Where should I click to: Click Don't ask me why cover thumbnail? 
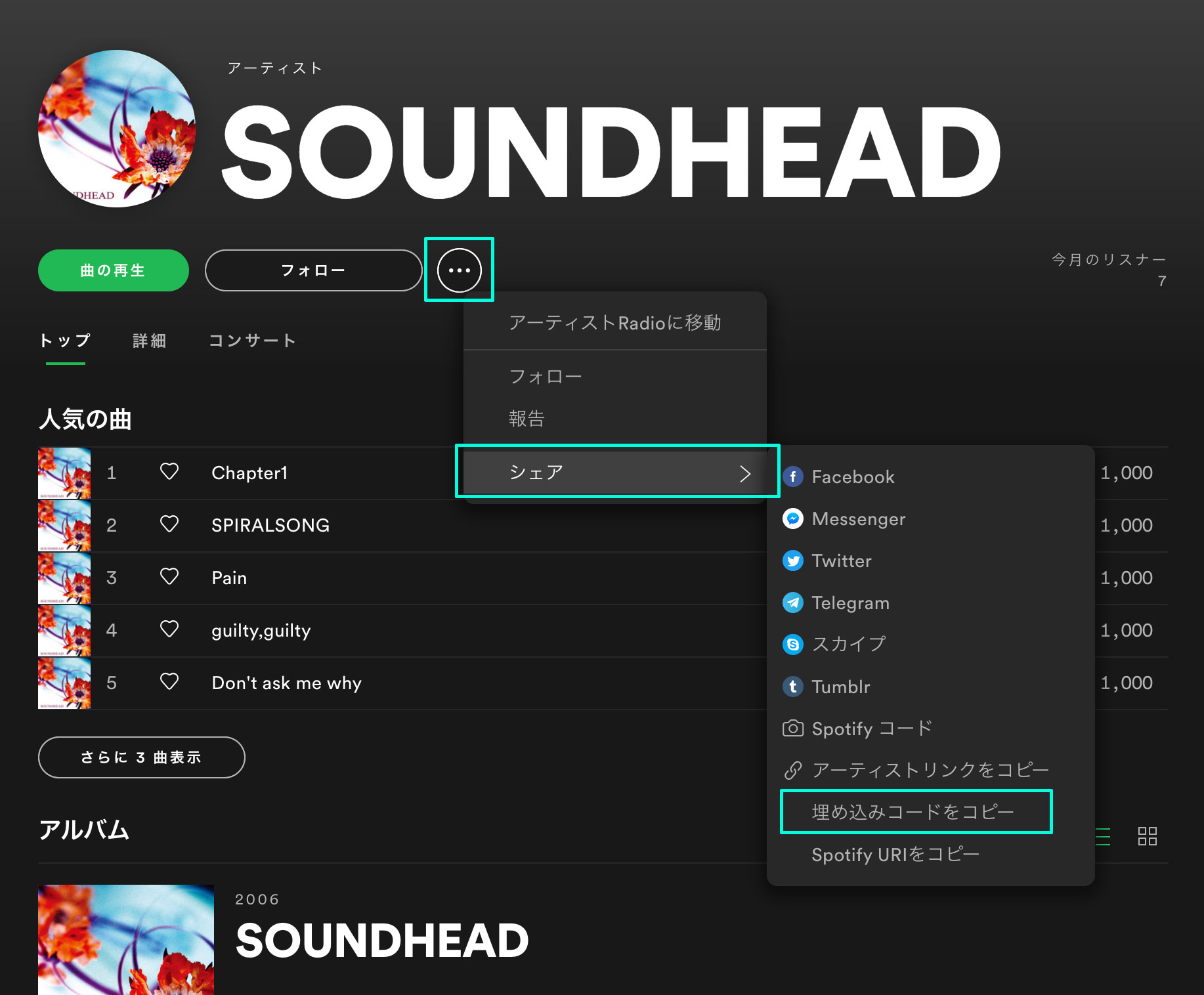click(x=64, y=683)
